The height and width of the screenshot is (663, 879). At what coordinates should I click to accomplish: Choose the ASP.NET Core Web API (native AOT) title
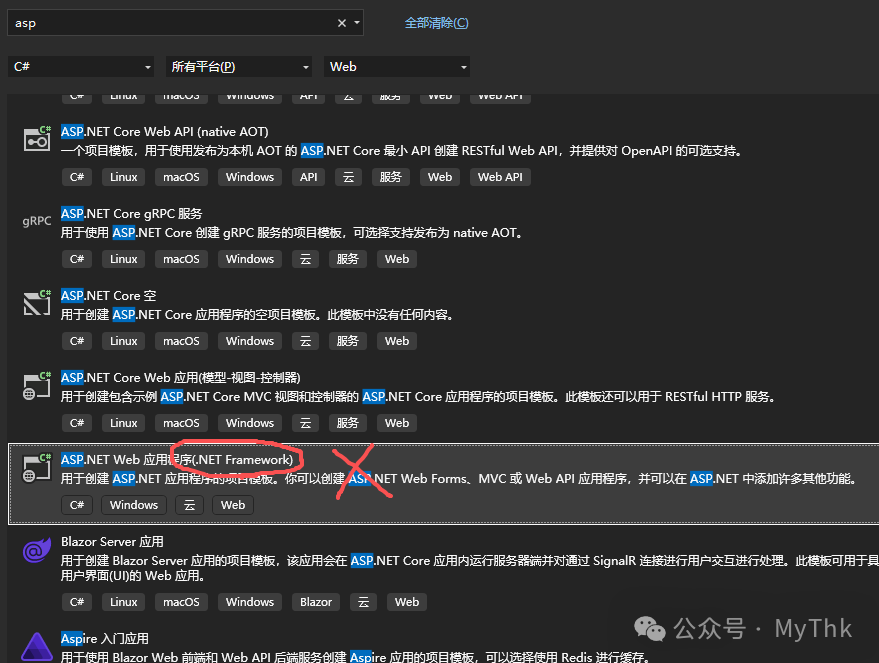[x=165, y=132]
